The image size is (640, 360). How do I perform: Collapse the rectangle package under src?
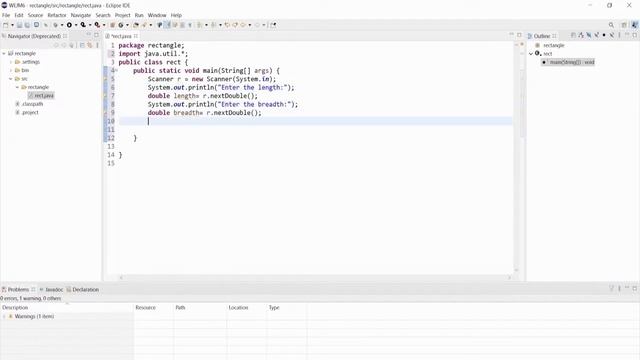(18, 87)
